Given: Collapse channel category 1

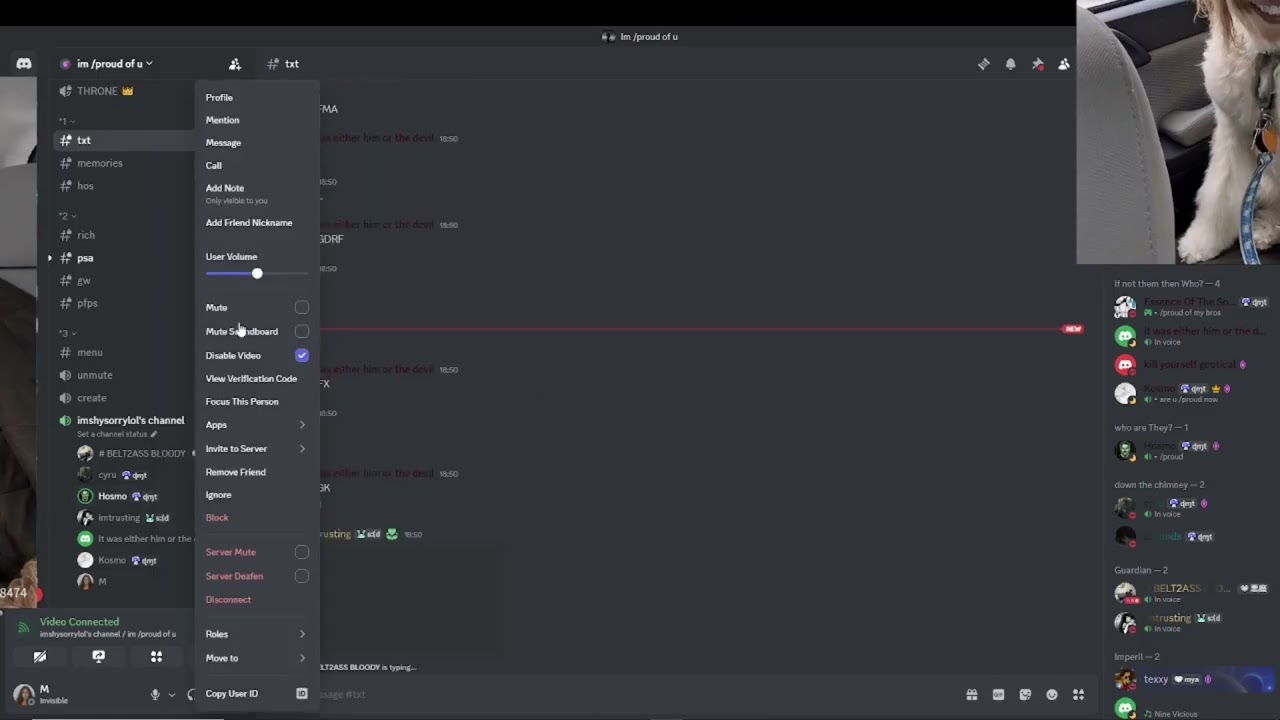Looking at the screenshot, I should click(x=67, y=121).
